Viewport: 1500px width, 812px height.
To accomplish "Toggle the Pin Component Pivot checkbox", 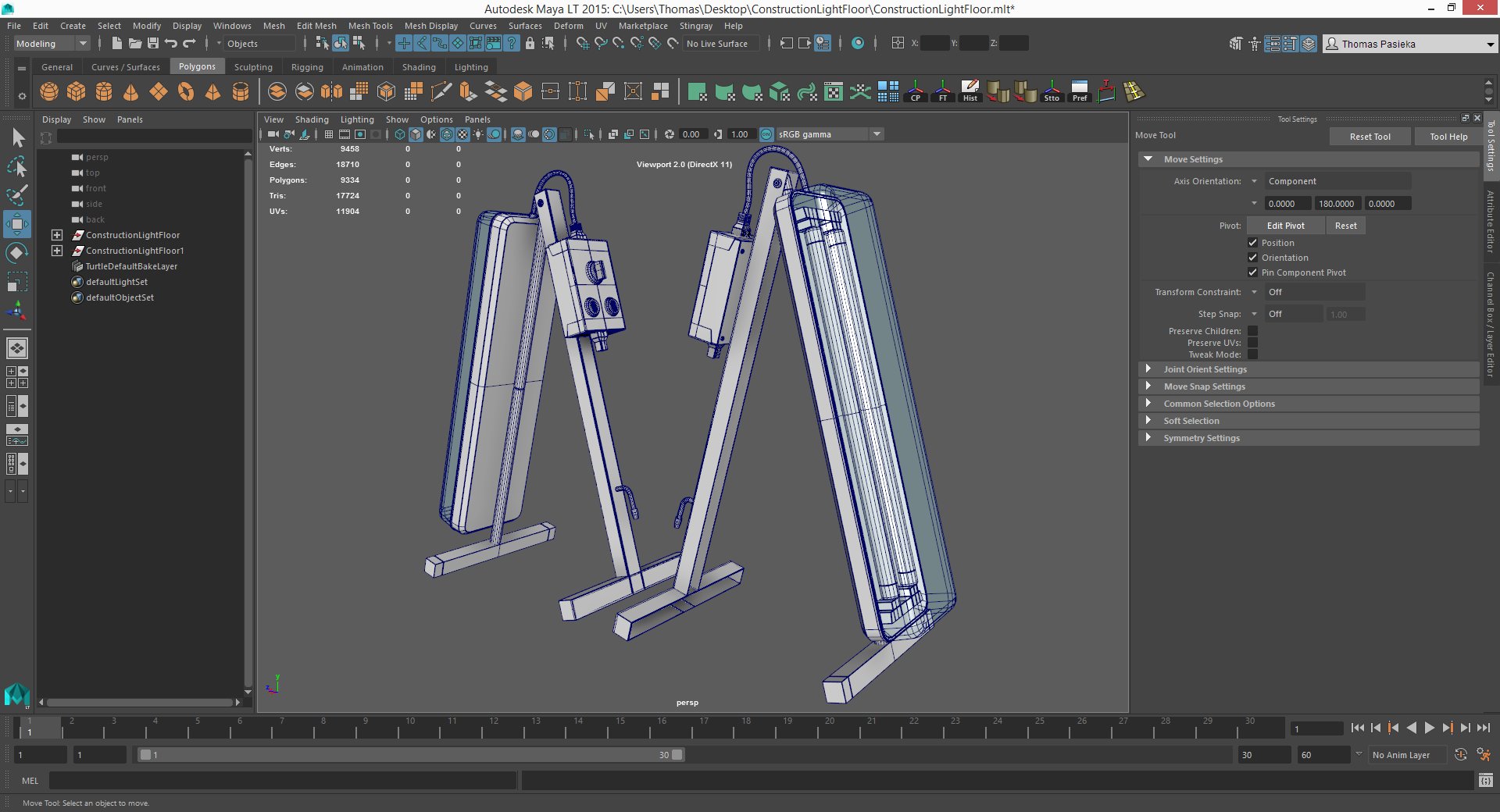I will click(x=1253, y=272).
